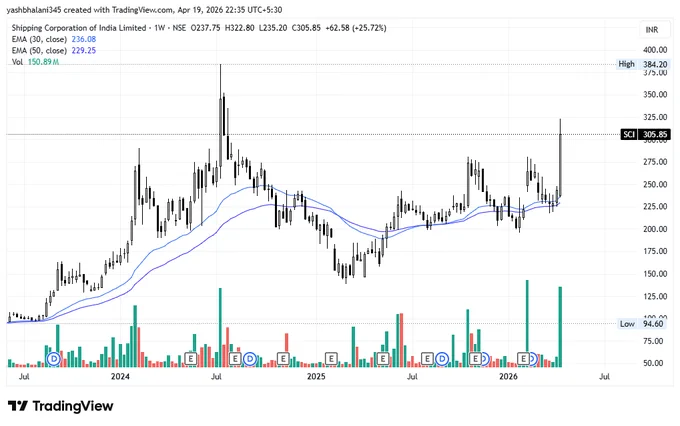Click the dividend marker before the 2024 label

pos(54,359)
